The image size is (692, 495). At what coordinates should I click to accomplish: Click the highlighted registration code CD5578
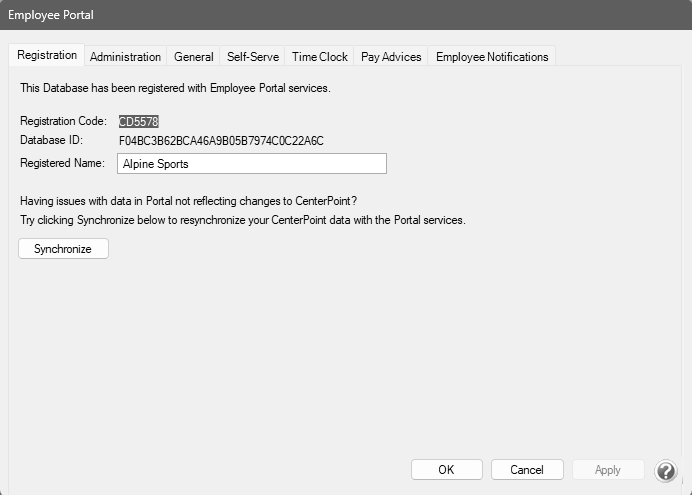click(139, 121)
